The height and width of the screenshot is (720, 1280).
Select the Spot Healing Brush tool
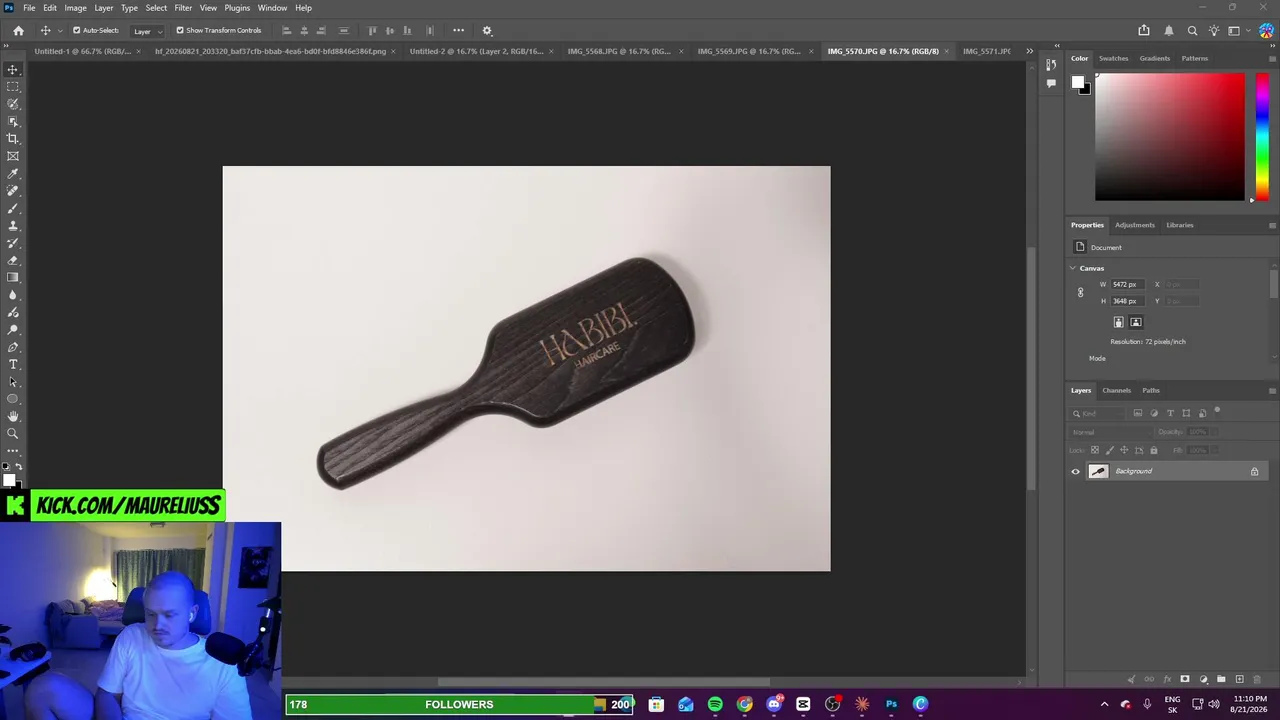(13, 191)
